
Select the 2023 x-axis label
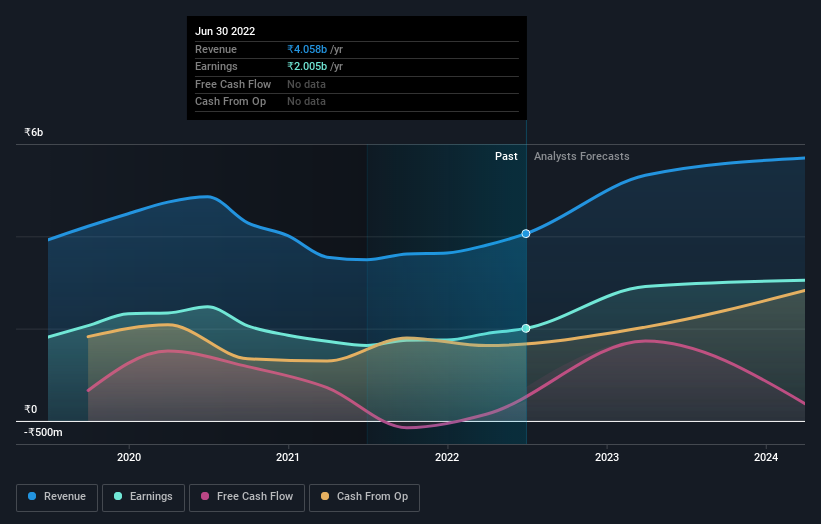pos(607,457)
